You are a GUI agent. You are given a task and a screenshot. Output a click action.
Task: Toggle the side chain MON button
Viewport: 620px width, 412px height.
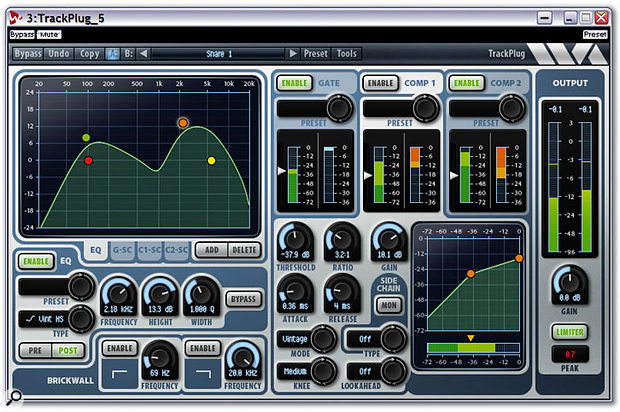click(x=389, y=305)
